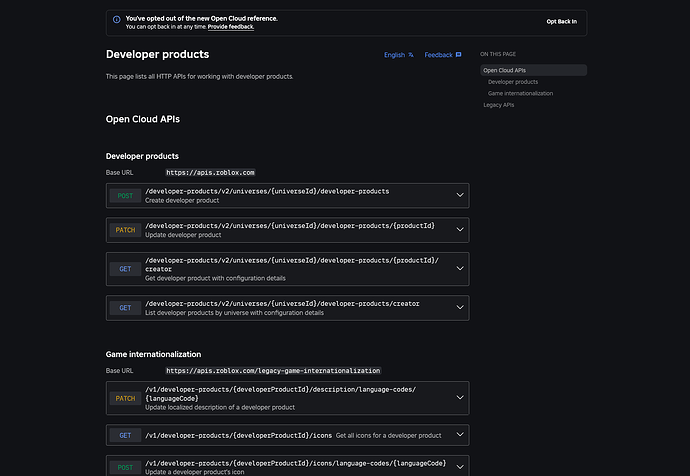Jump to Developer products in On This Page
Viewport: 690px width, 476px height.
513,82
